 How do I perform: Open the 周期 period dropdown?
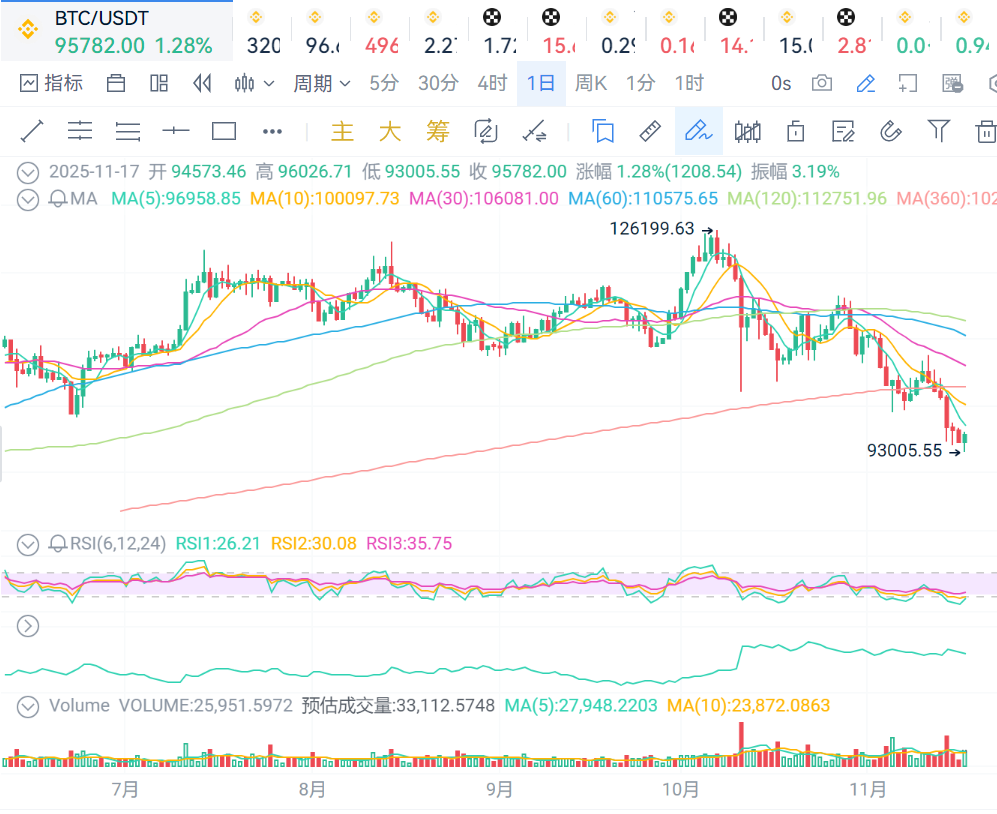(321, 83)
